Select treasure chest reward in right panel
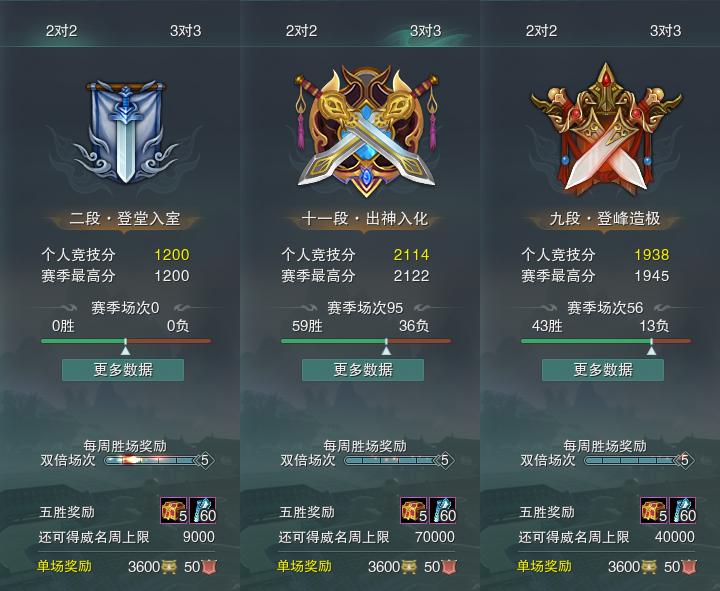This screenshot has width=720, height=591. (x=654, y=510)
